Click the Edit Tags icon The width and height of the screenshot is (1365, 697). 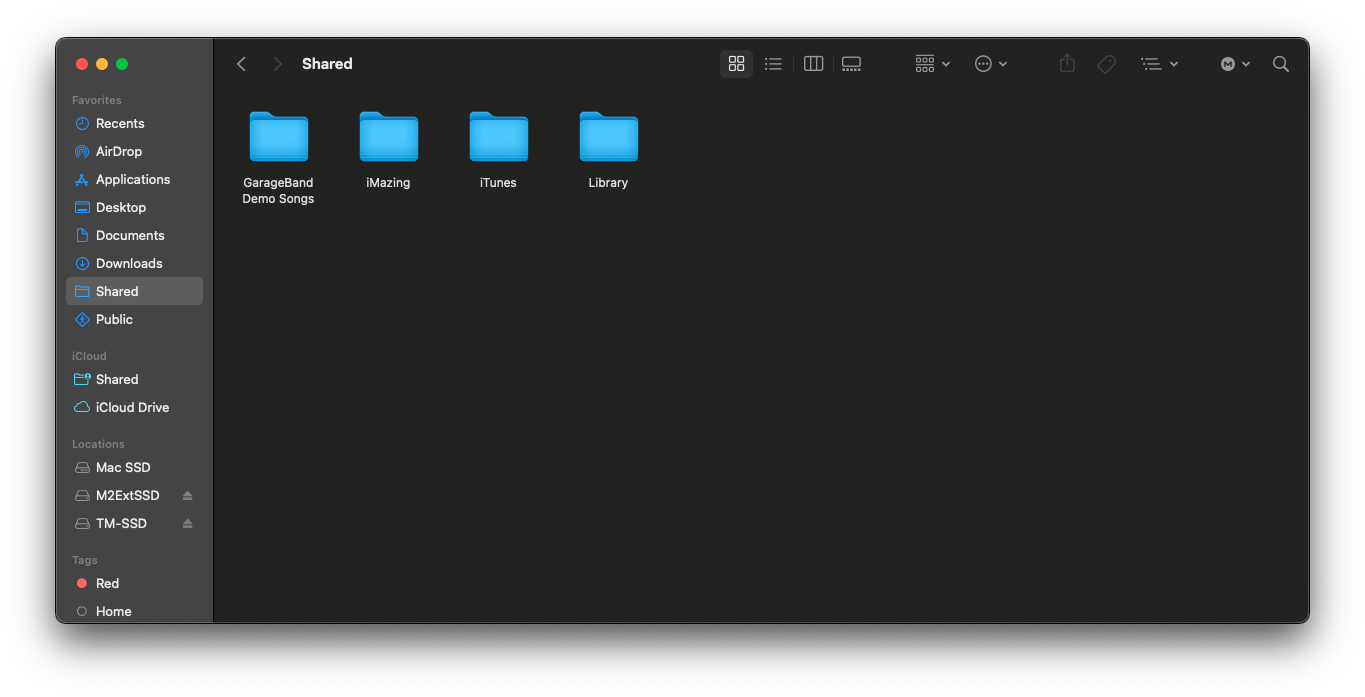pos(1106,64)
